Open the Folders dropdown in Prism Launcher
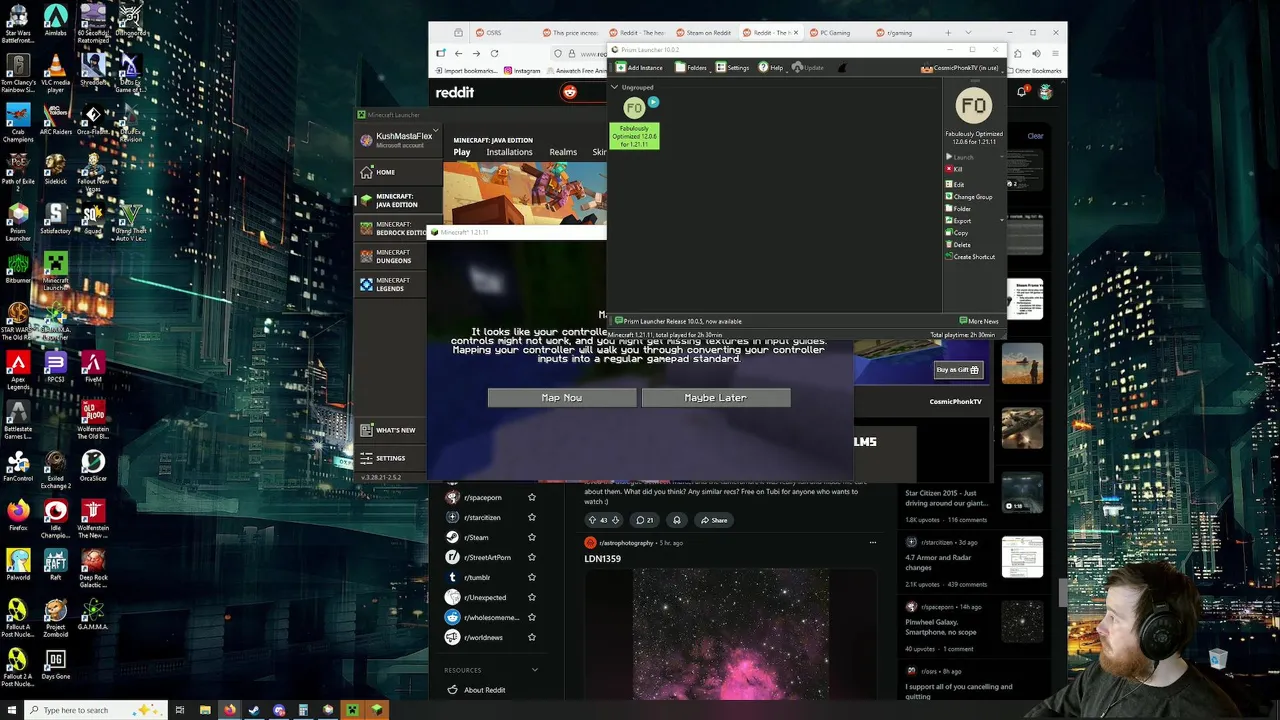Viewport: 1280px width, 720px height. [692, 67]
